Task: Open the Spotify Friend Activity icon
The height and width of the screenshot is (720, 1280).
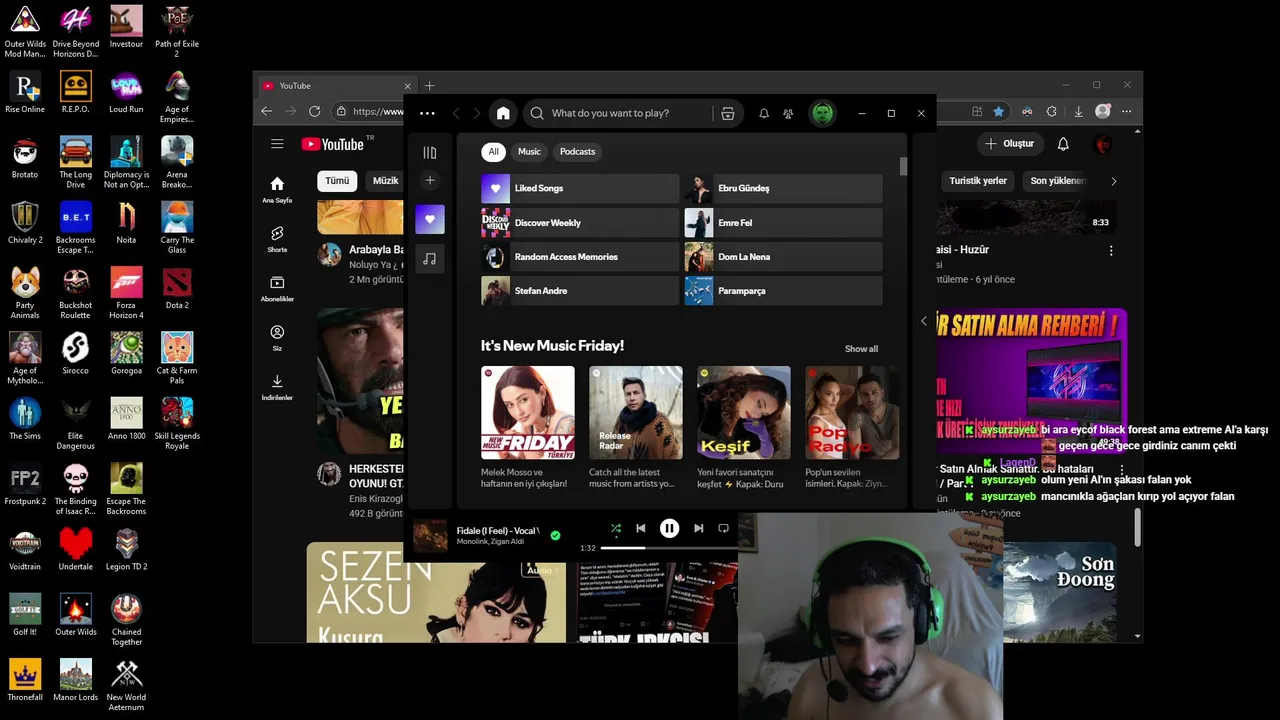Action: 788,114
